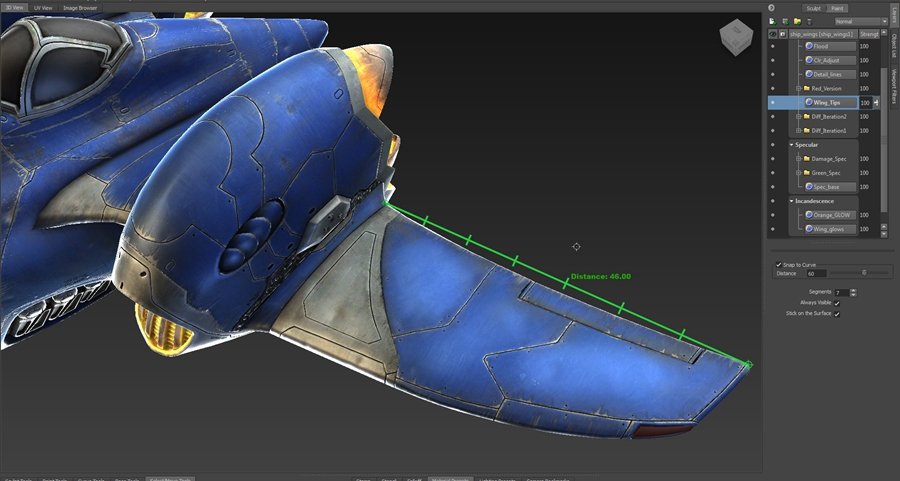This screenshot has width=900, height=481.
Task: Click the Orange_GLOW paint layer icon
Action: click(x=809, y=215)
